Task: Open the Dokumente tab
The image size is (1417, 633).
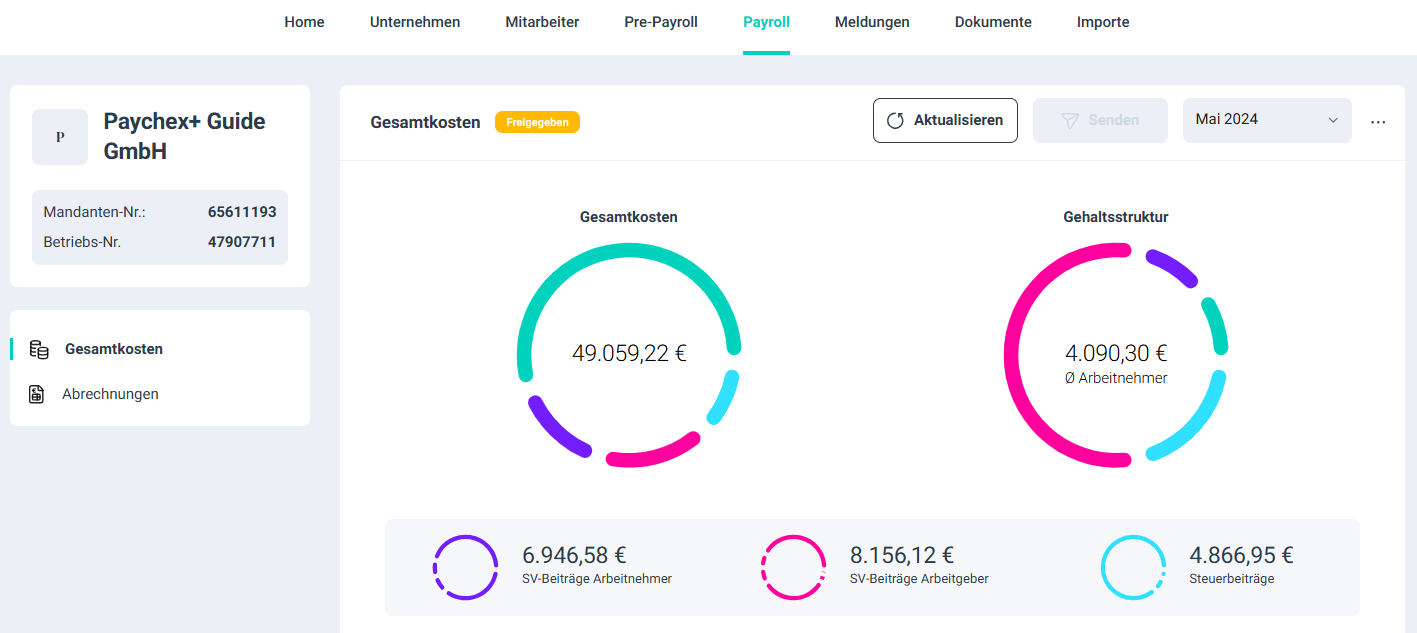Action: (993, 22)
